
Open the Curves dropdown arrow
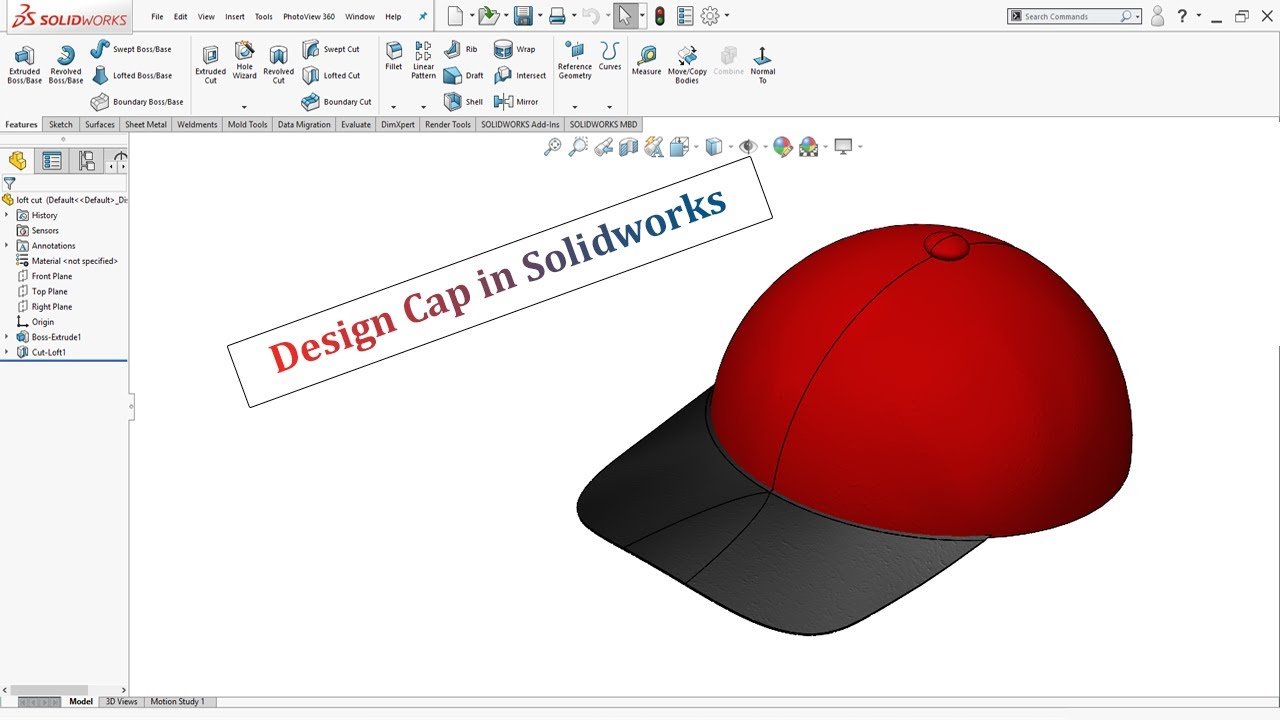pos(609,107)
